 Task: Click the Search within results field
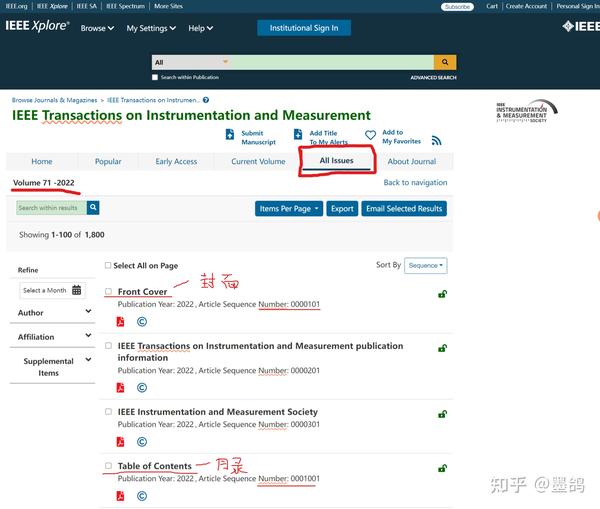pyautogui.click(x=51, y=207)
